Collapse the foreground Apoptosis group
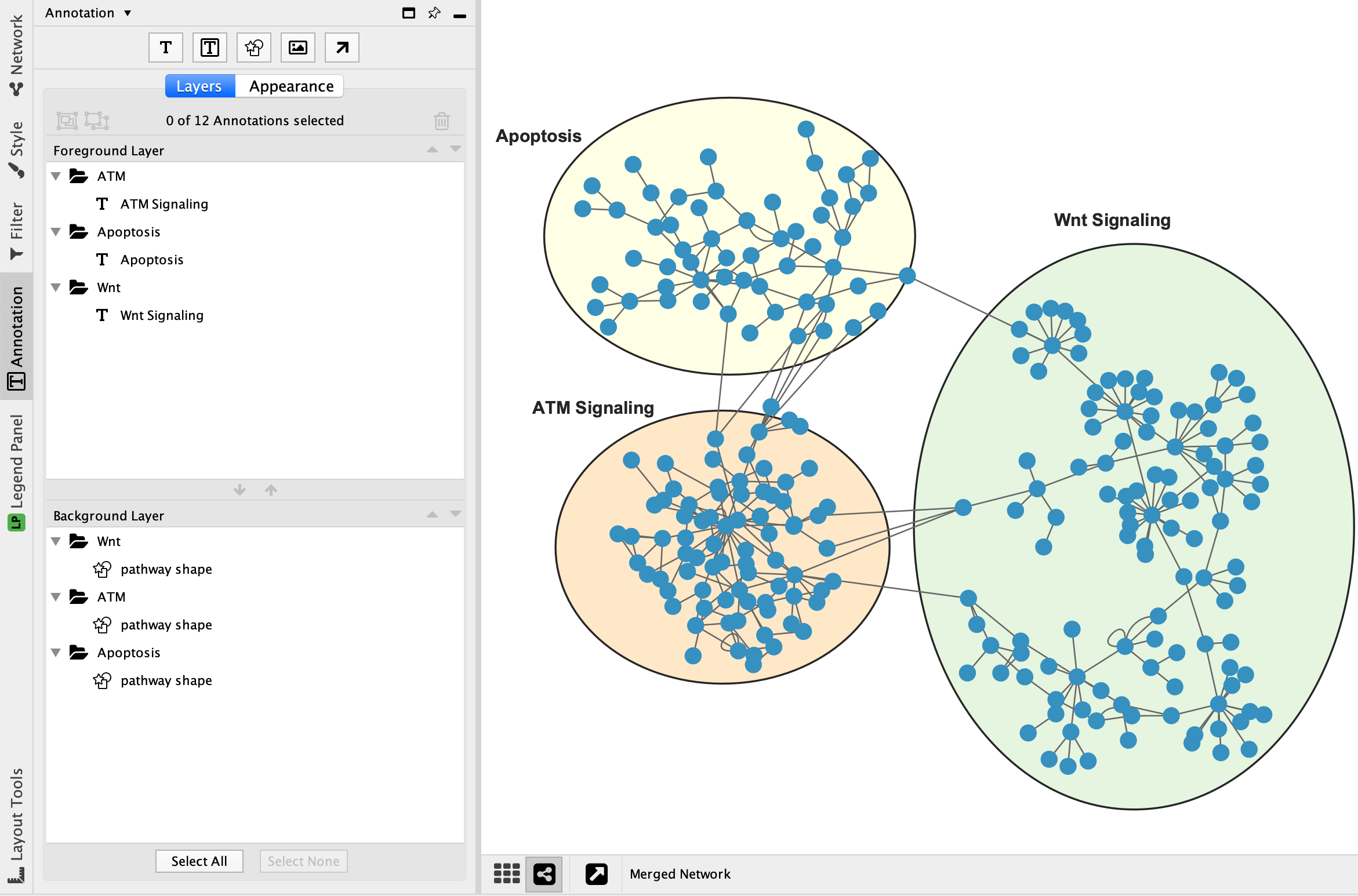1358x896 pixels. point(56,232)
